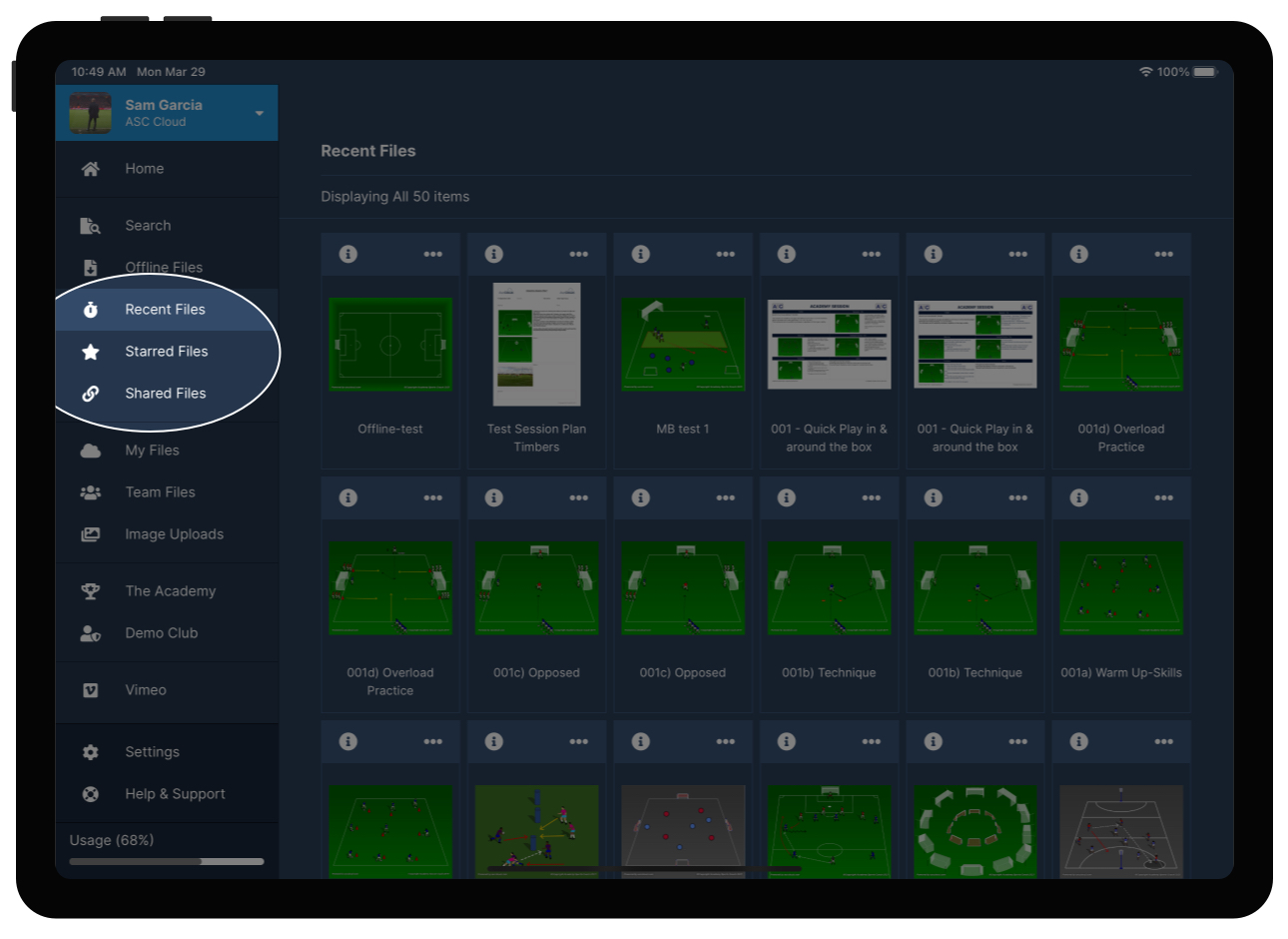
Task: Click the Image Uploads picture icon
Action: coord(91,534)
